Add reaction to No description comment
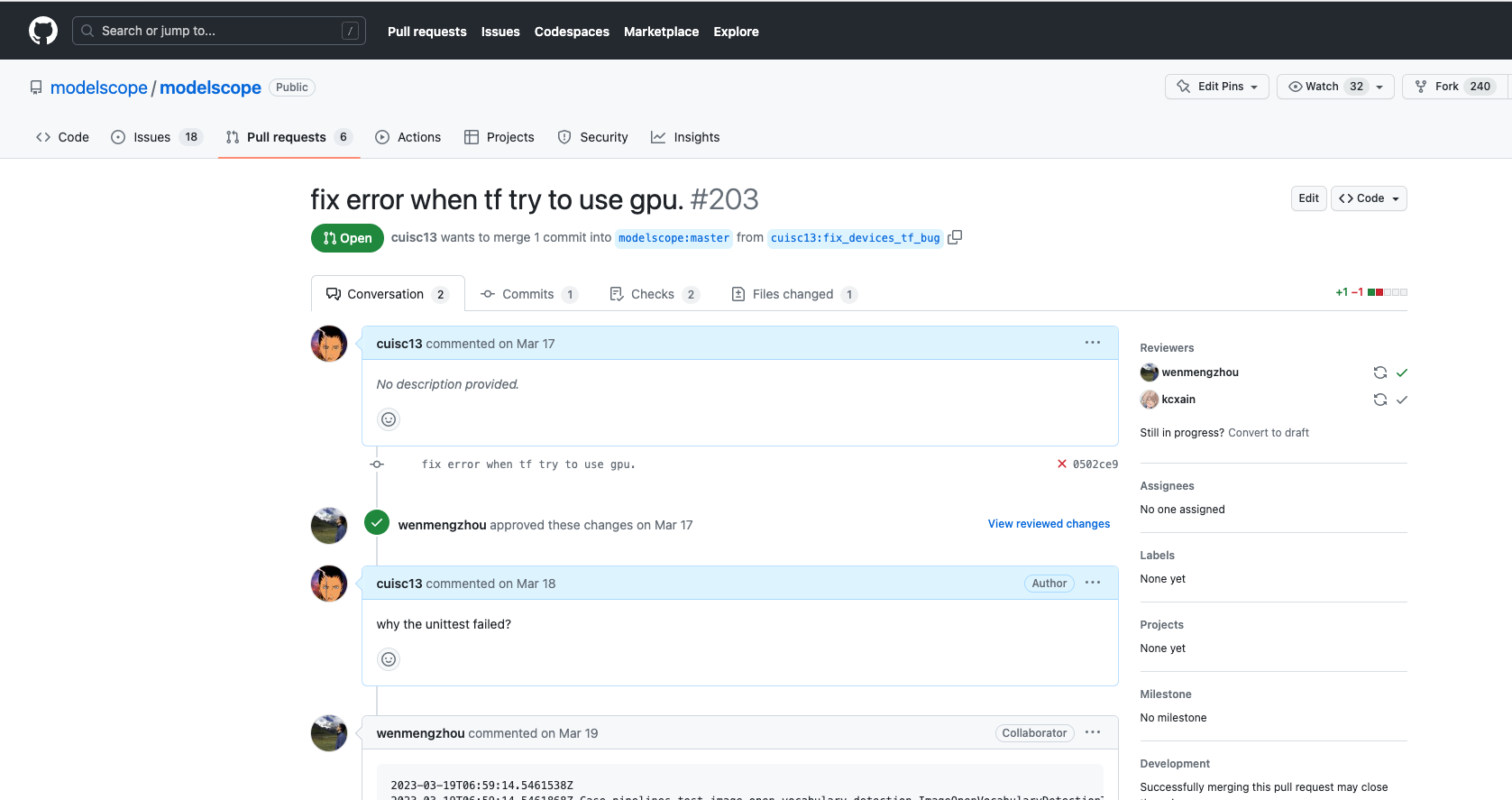This screenshot has width=1512, height=800. pos(389,419)
